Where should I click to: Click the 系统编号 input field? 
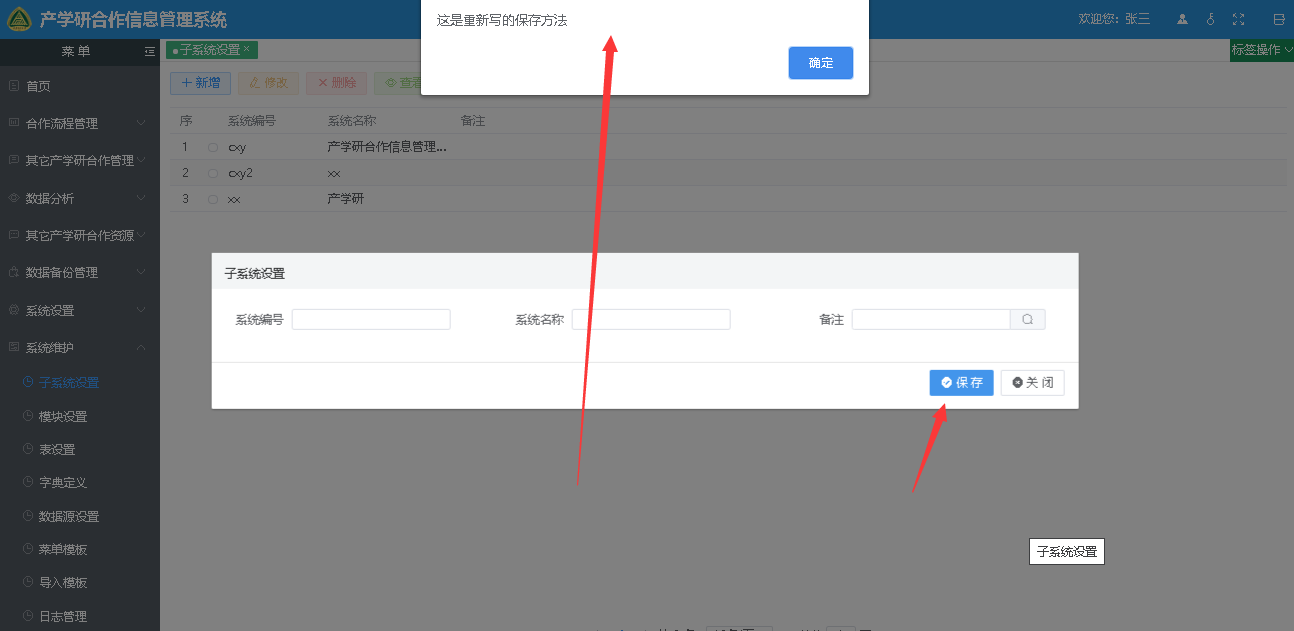(371, 320)
